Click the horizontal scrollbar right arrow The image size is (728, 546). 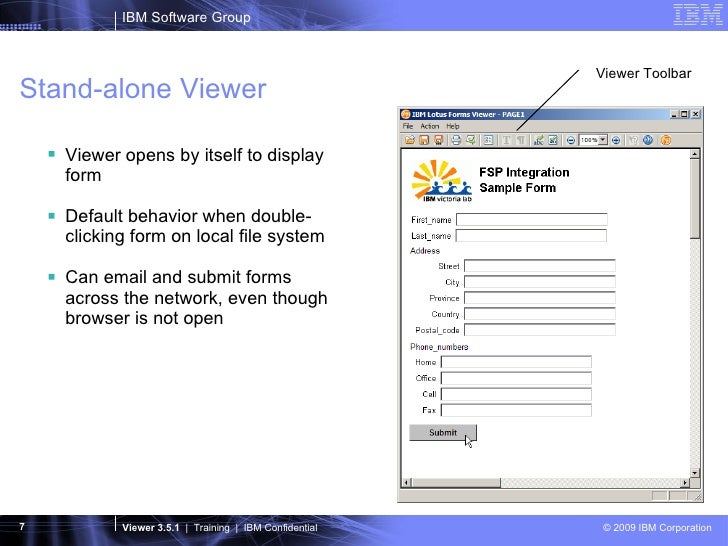(685, 483)
